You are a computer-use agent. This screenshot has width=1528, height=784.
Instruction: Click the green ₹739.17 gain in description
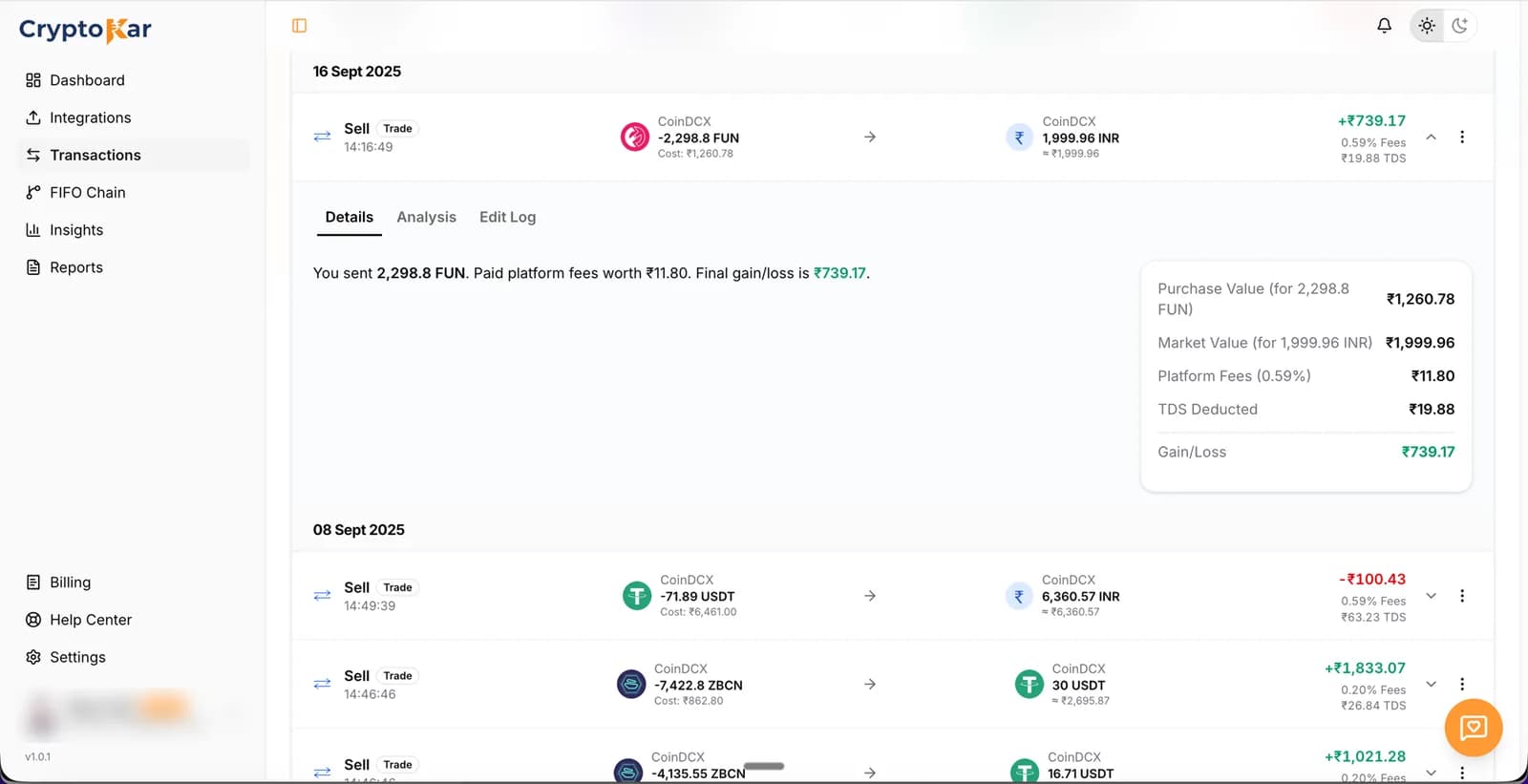tap(839, 273)
